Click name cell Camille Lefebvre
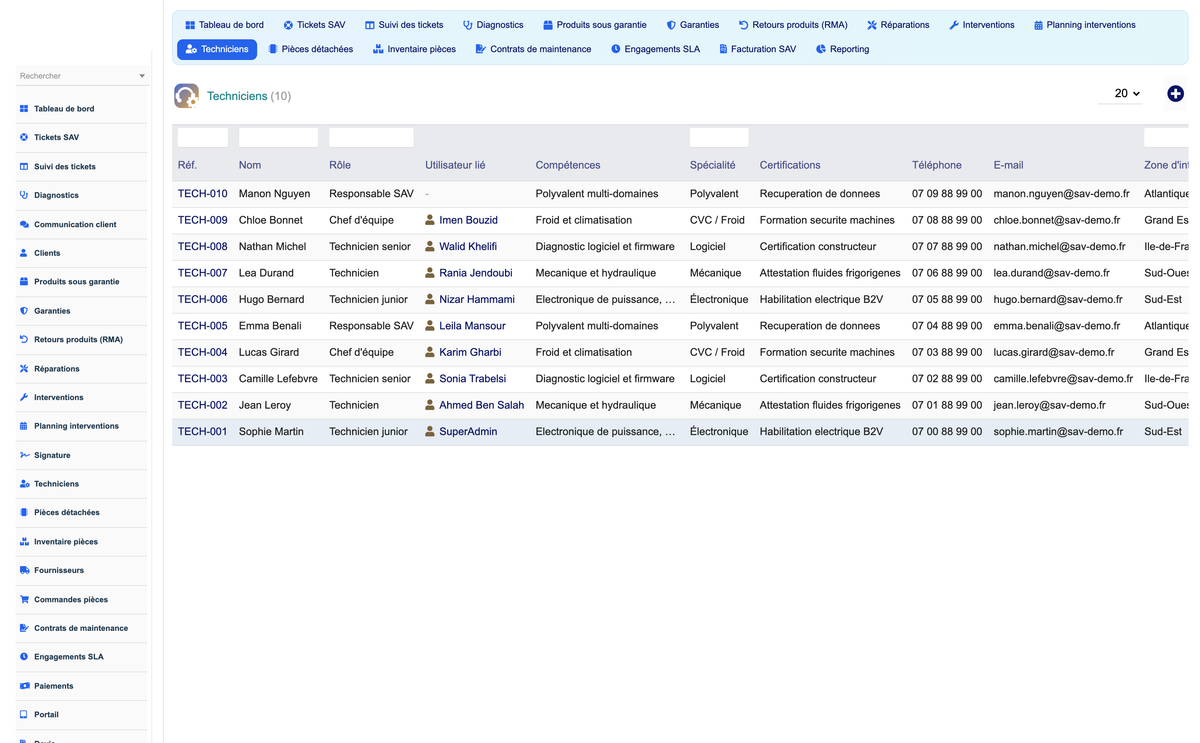Screen dimensions: 1200x743 [278, 379]
